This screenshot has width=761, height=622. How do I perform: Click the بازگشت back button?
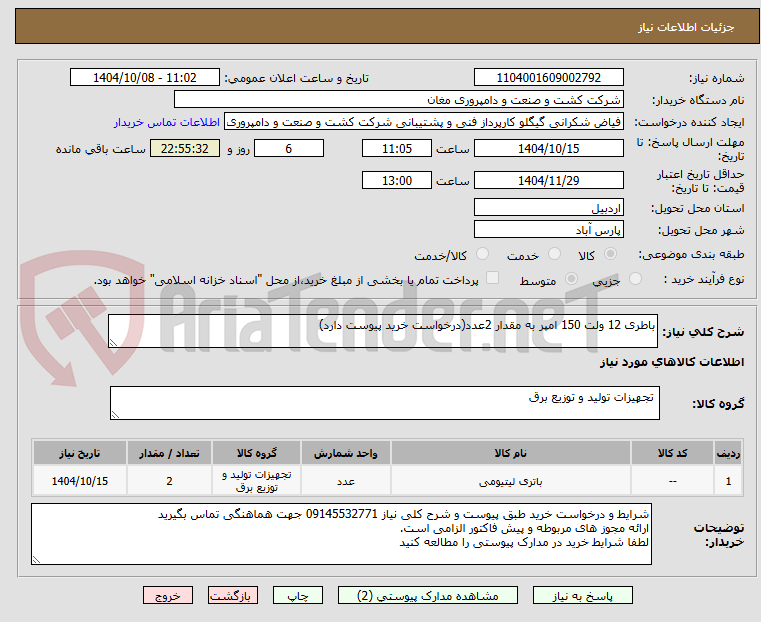(x=233, y=595)
